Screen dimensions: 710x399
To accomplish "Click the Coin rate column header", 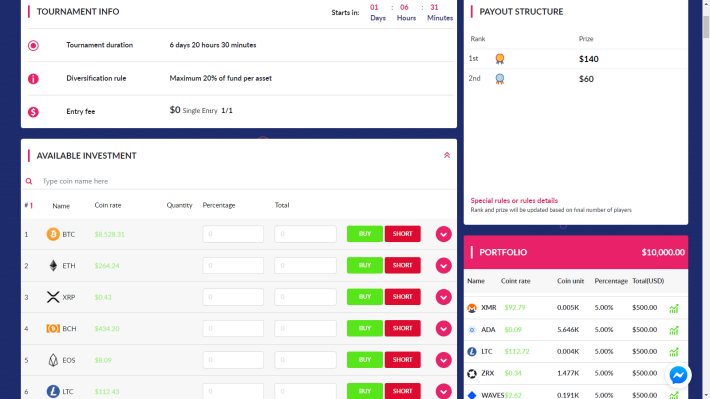I will [108, 205].
